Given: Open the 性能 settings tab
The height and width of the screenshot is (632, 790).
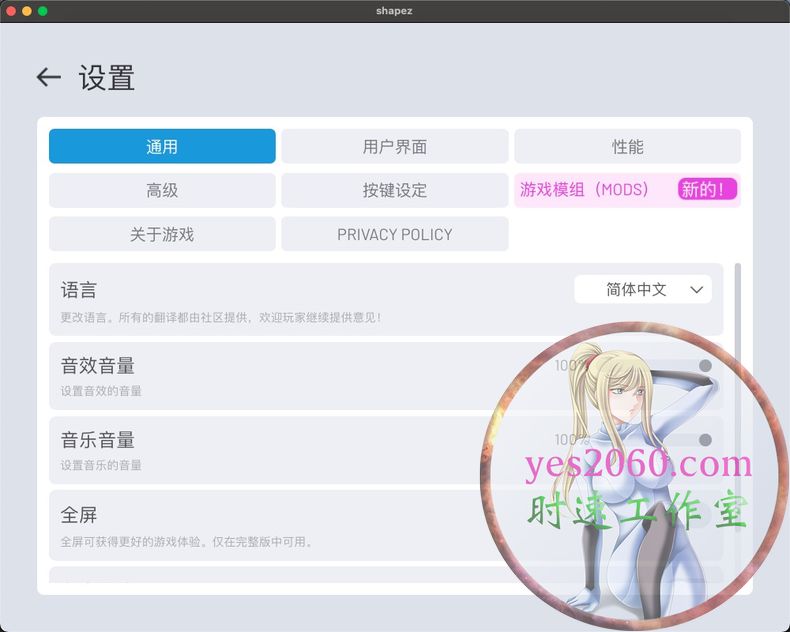Looking at the screenshot, I should [x=627, y=146].
